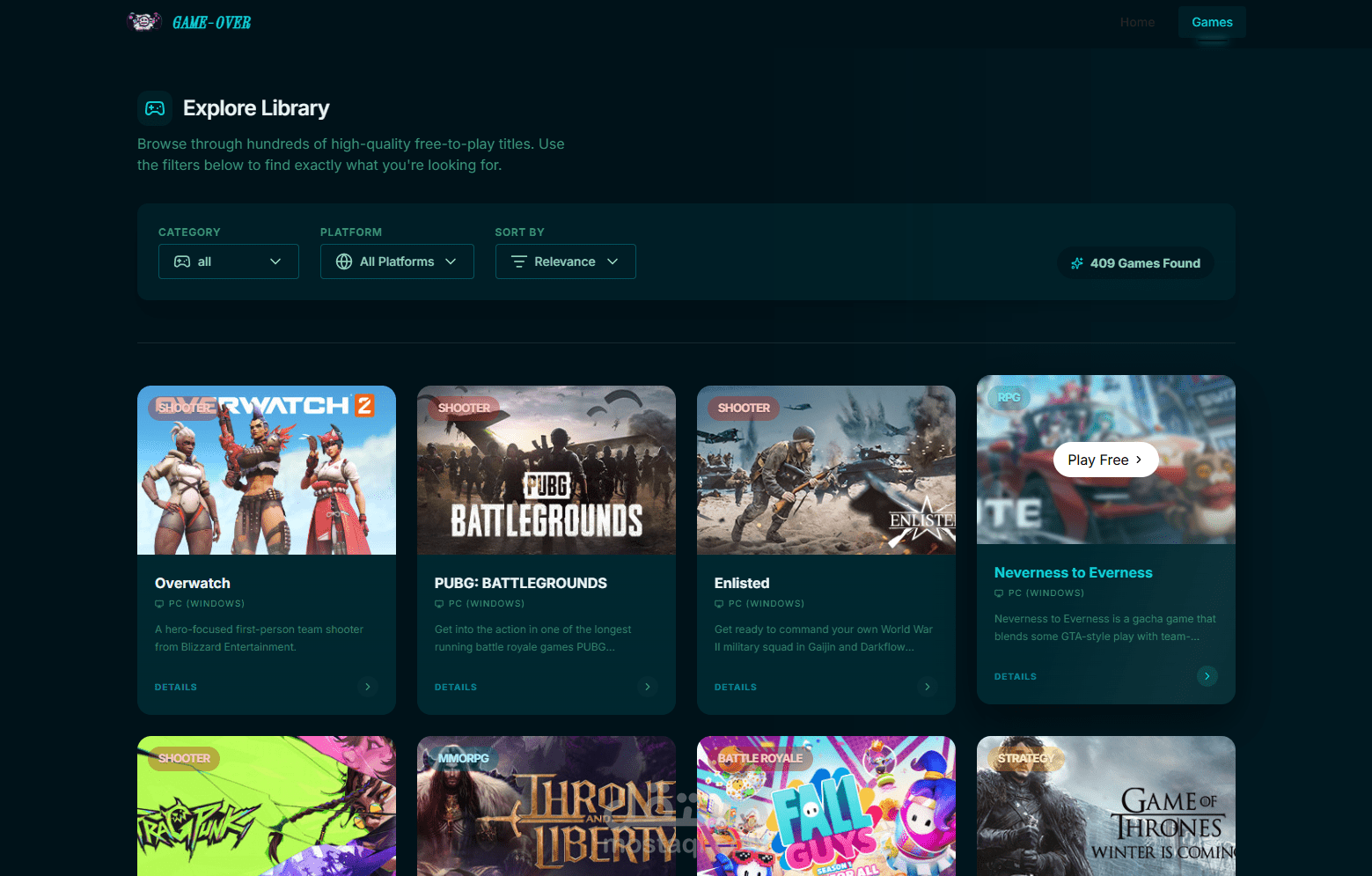Open the Games nav tab
Image resolution: width=1372 pixels, height=876 pixels.
[x=1212, y=22]
